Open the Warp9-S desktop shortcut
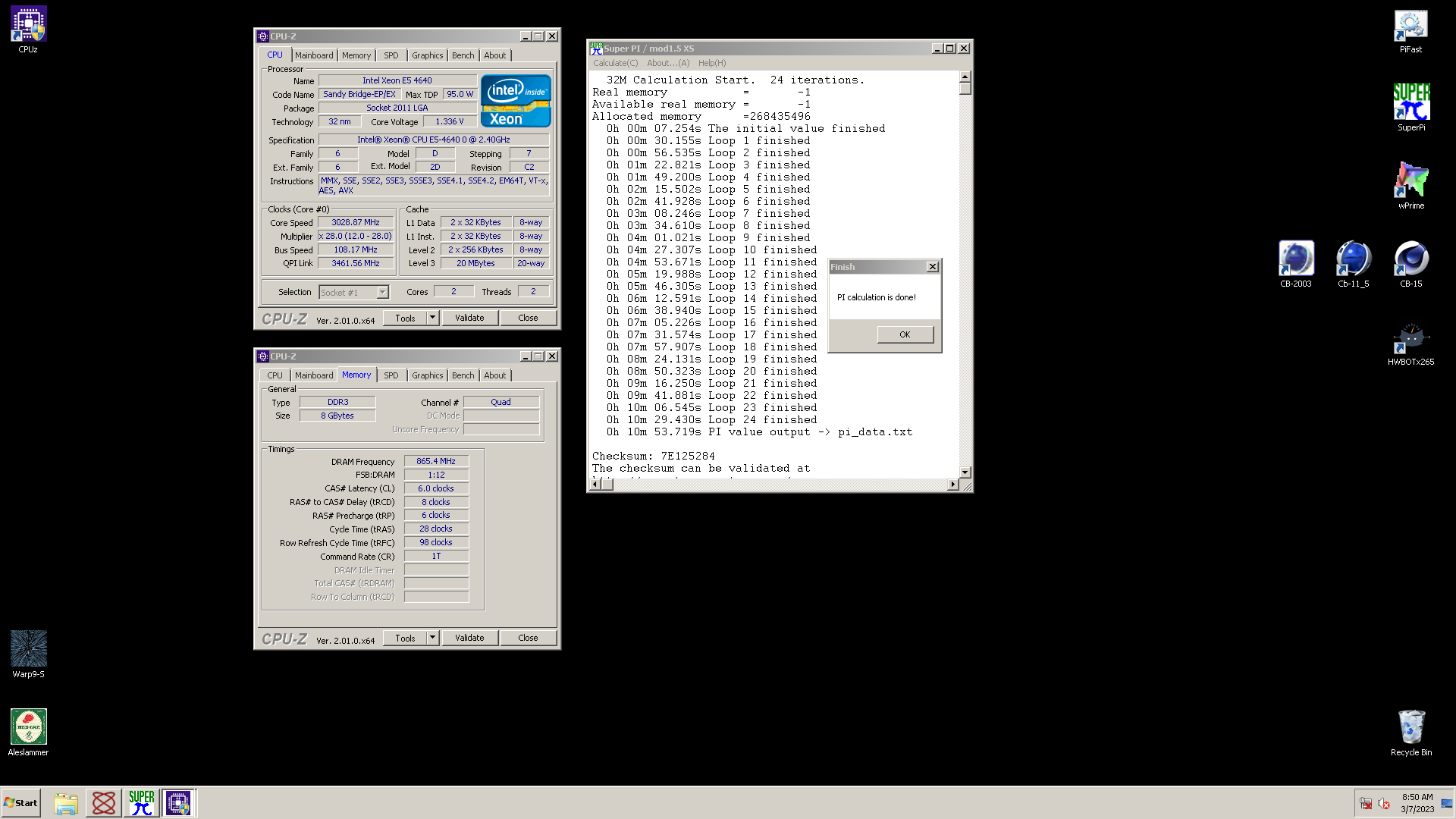1456x819 pixels. [x=28, y=654]
